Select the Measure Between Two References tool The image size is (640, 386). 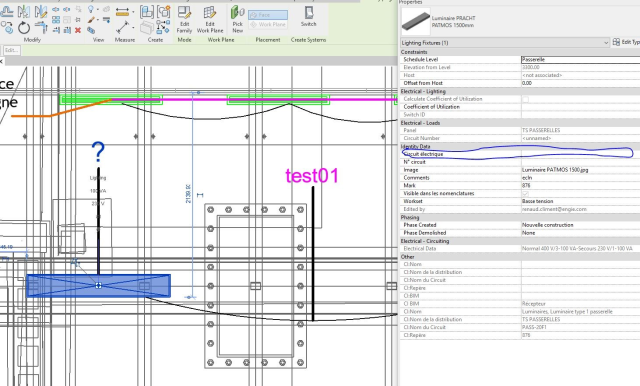[122, 12]
